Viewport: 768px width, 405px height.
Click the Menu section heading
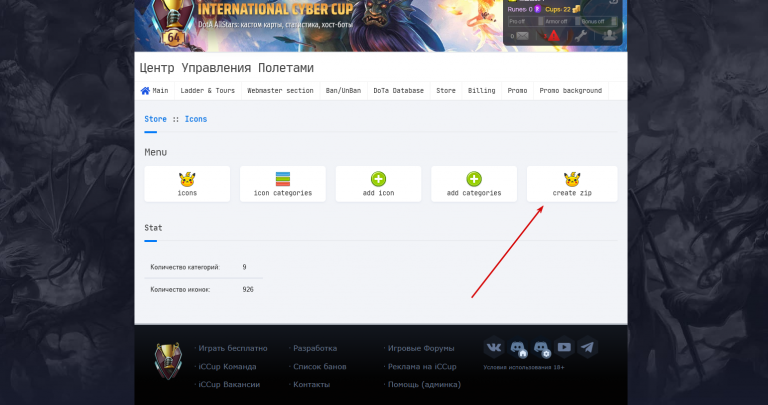click(x=156, y=152)
